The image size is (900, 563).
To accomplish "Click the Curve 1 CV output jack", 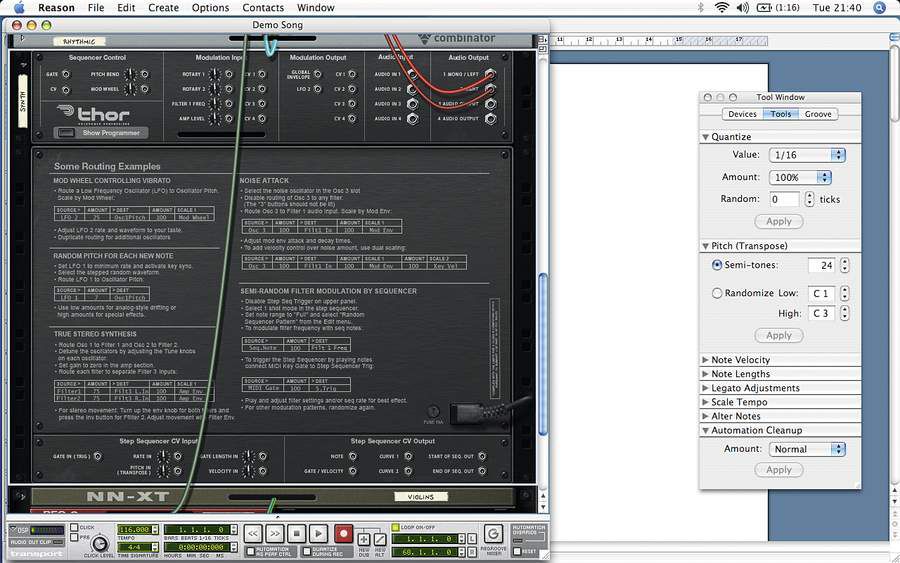I will pos(408,456).
